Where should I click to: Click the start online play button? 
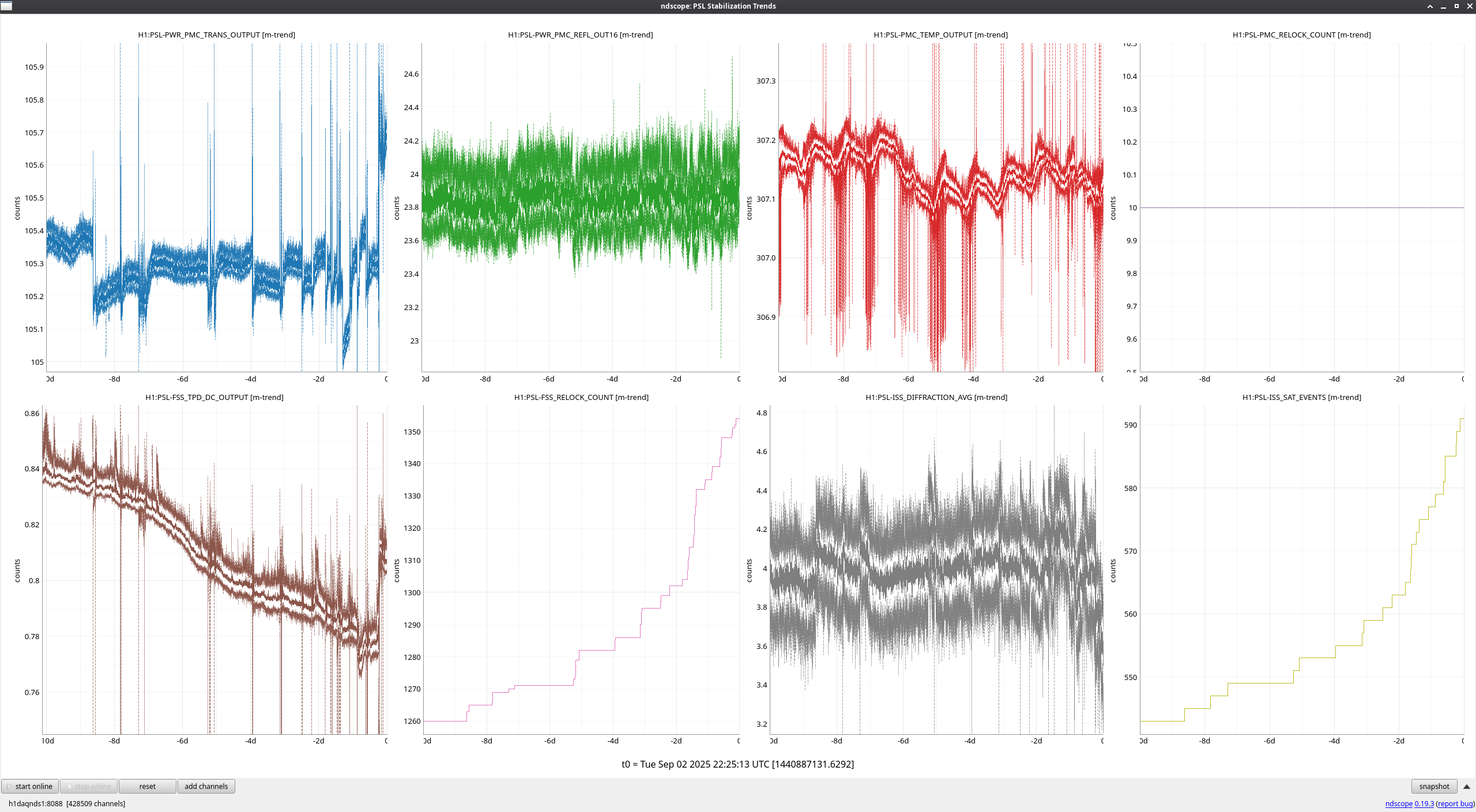coord(30,786)
